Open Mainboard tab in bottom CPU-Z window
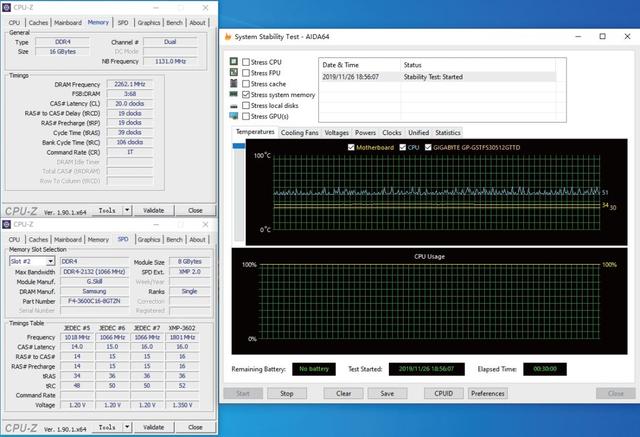The height and width of the screenshot is (437, 640). coord(68,240)
